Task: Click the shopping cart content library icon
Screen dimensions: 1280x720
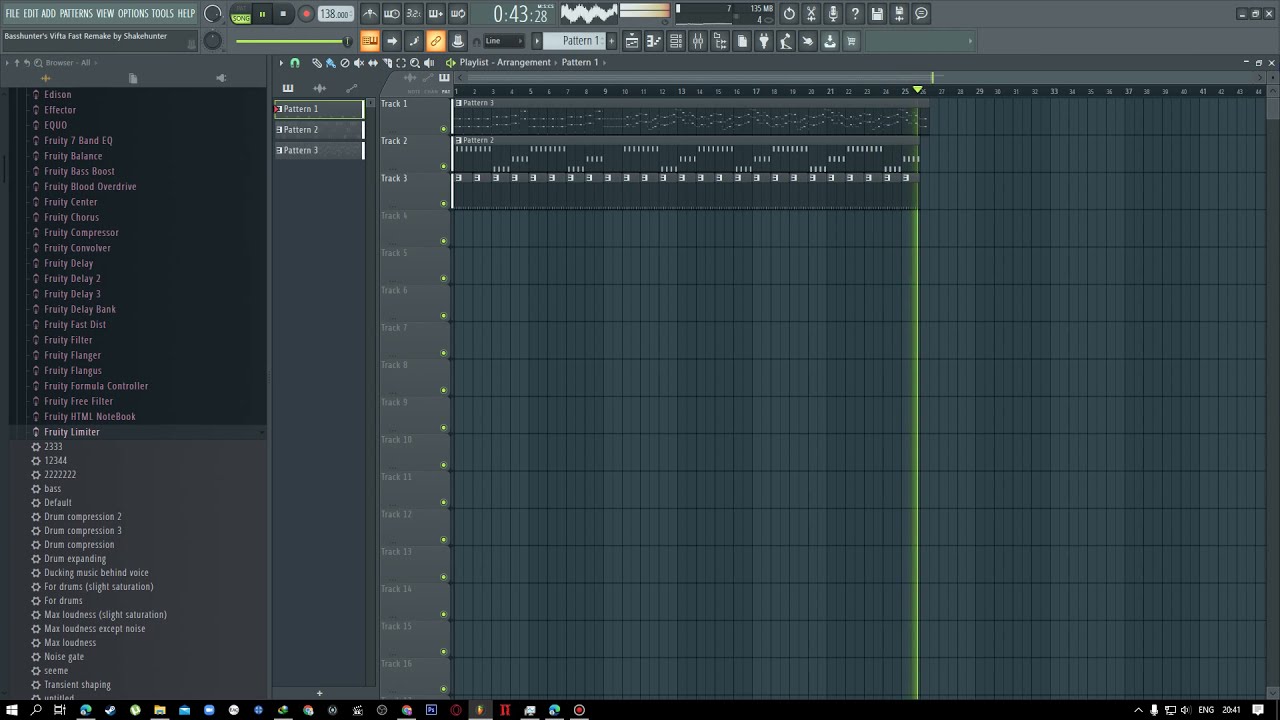Action: 851,41
